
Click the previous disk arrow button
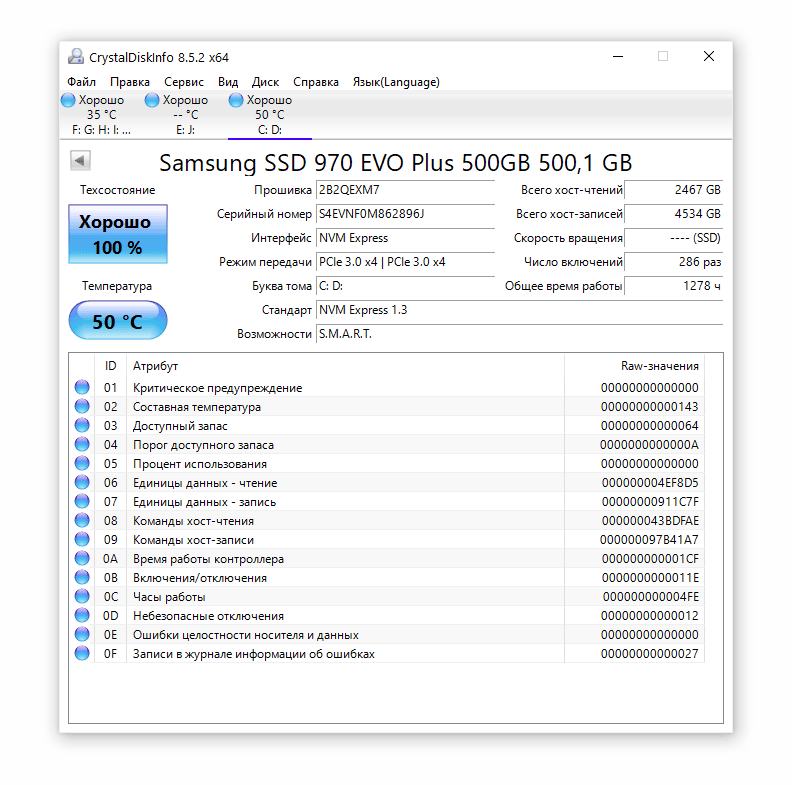[80, 161]
